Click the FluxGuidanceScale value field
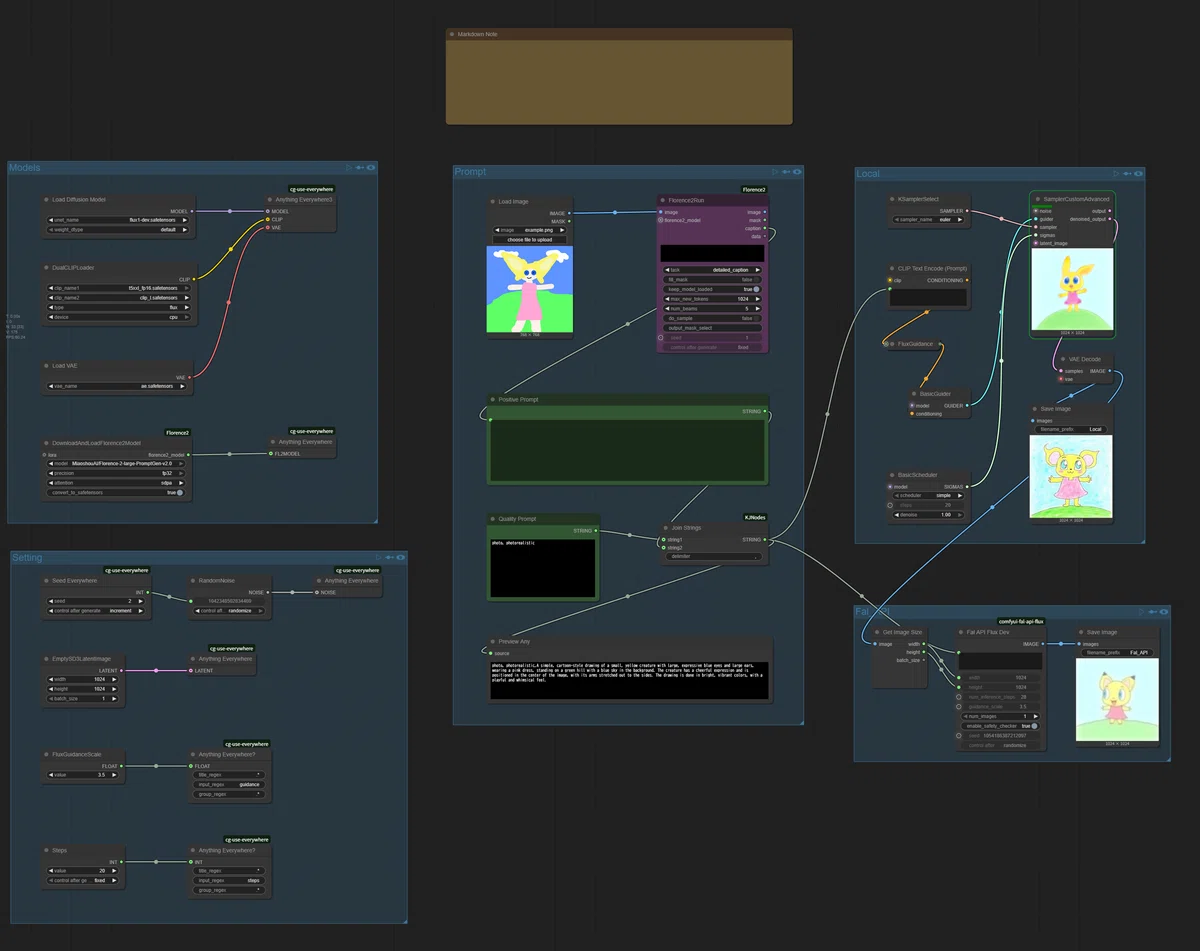Viewport: 1200px width, 951px height. pyautogui.click(x=84, y=775)
